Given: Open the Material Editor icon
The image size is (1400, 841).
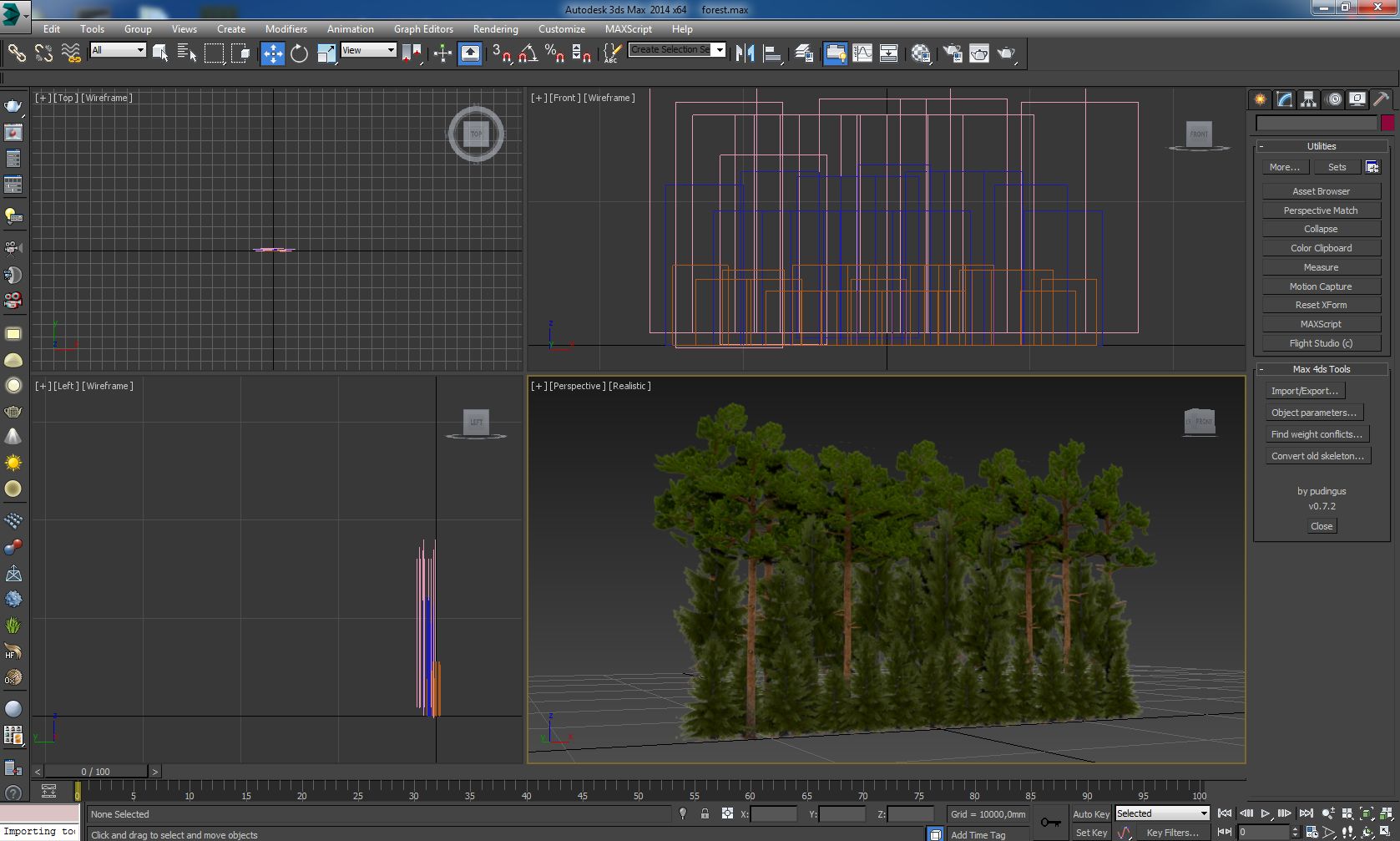Looking at the screenshot, I should pos(921,54).
